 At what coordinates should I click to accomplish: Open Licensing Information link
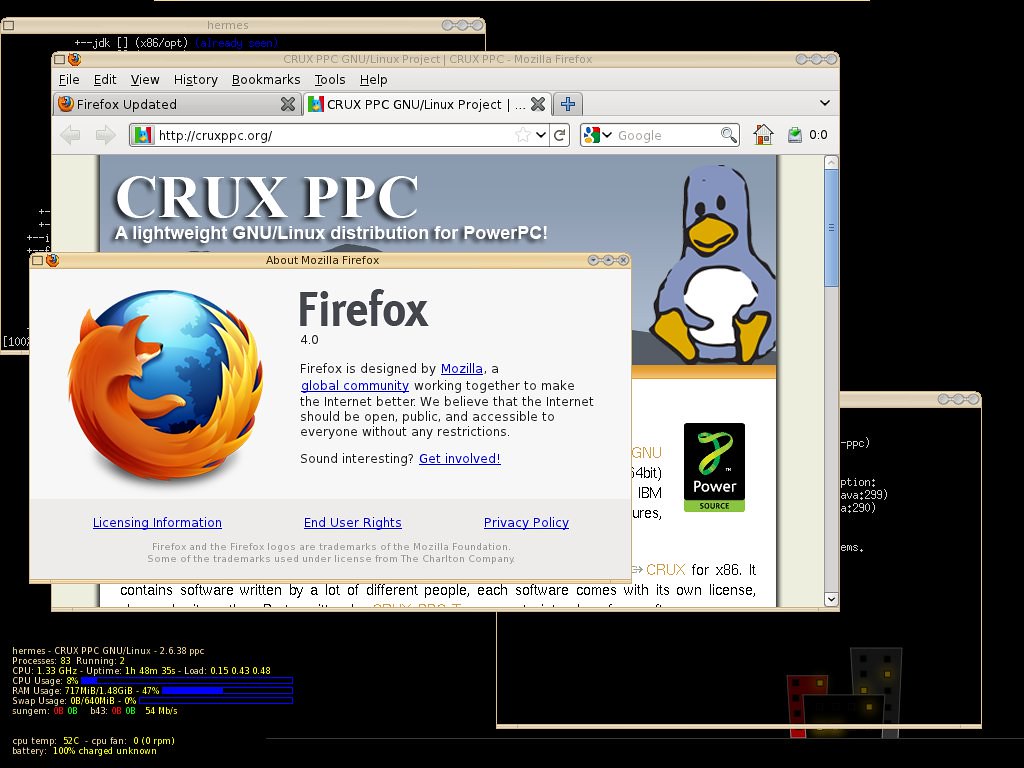157,522
